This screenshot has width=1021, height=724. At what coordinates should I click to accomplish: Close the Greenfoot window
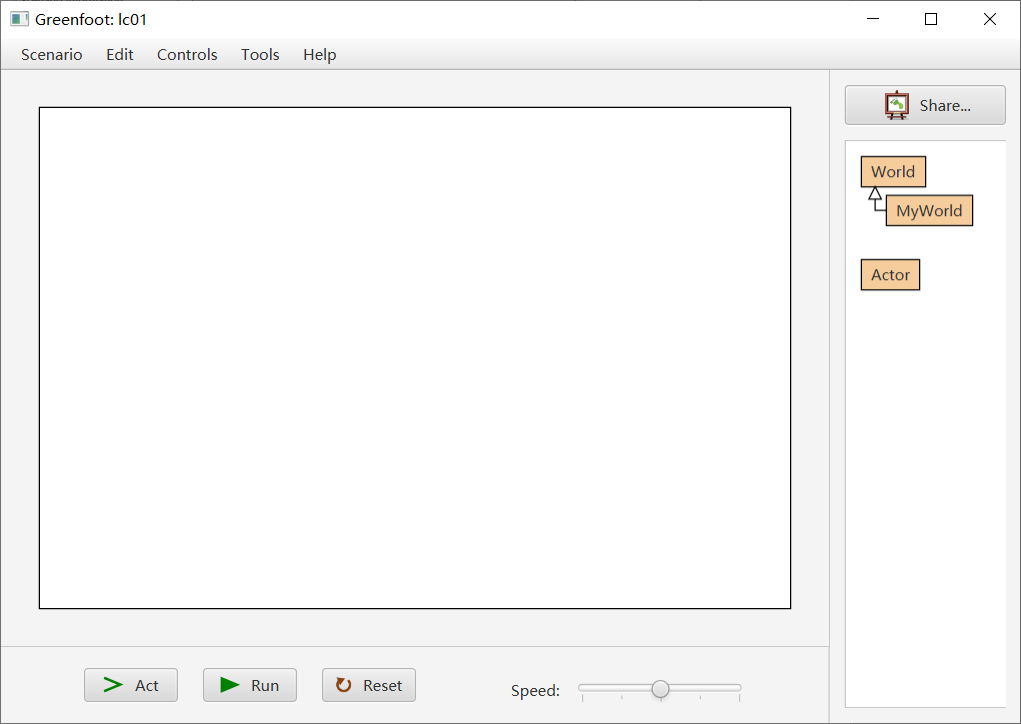click(x=990, y=19)
